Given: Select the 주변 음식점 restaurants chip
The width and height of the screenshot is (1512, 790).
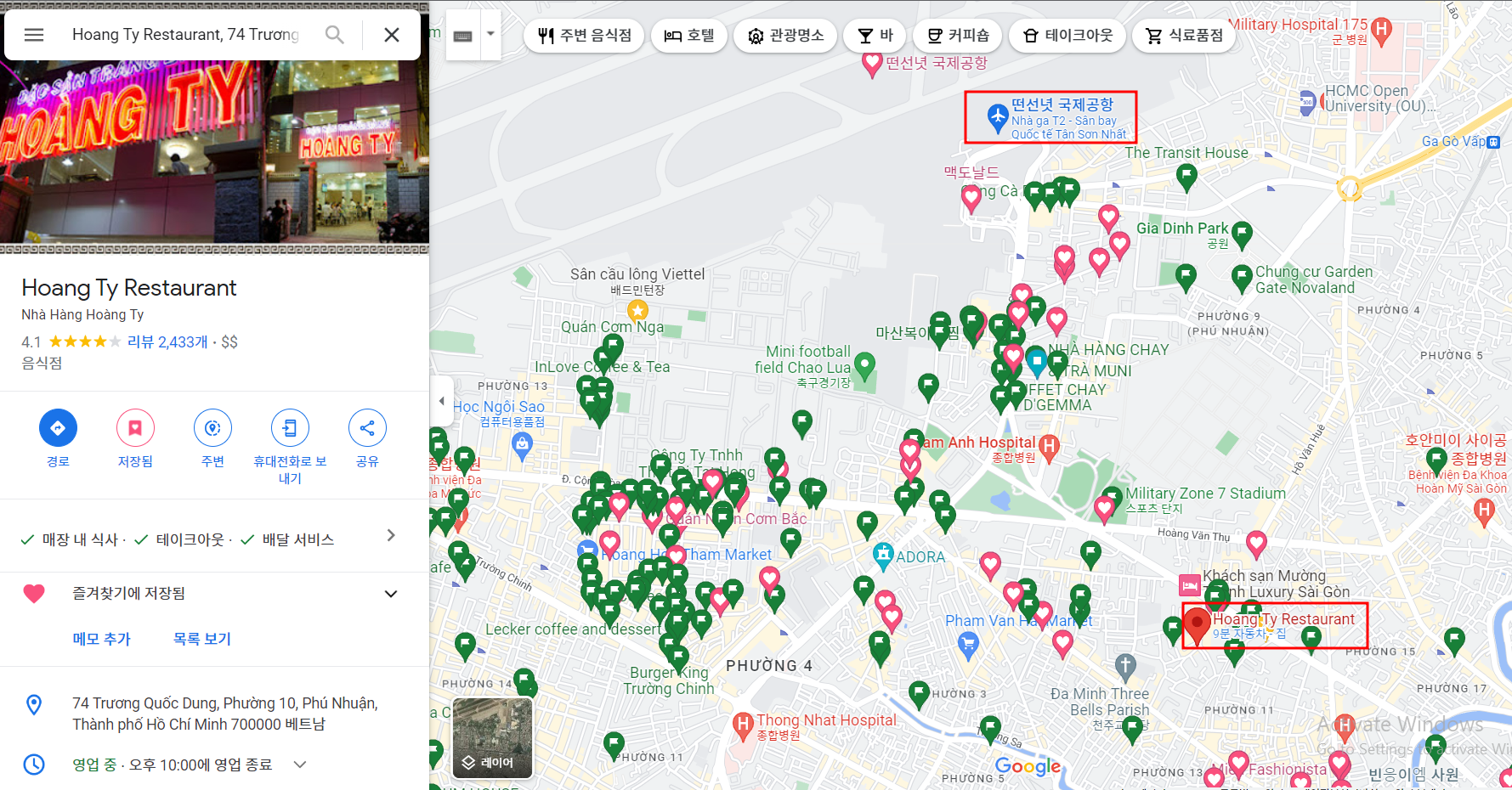Looking at the screenshot, I should [x=584, y=36].
